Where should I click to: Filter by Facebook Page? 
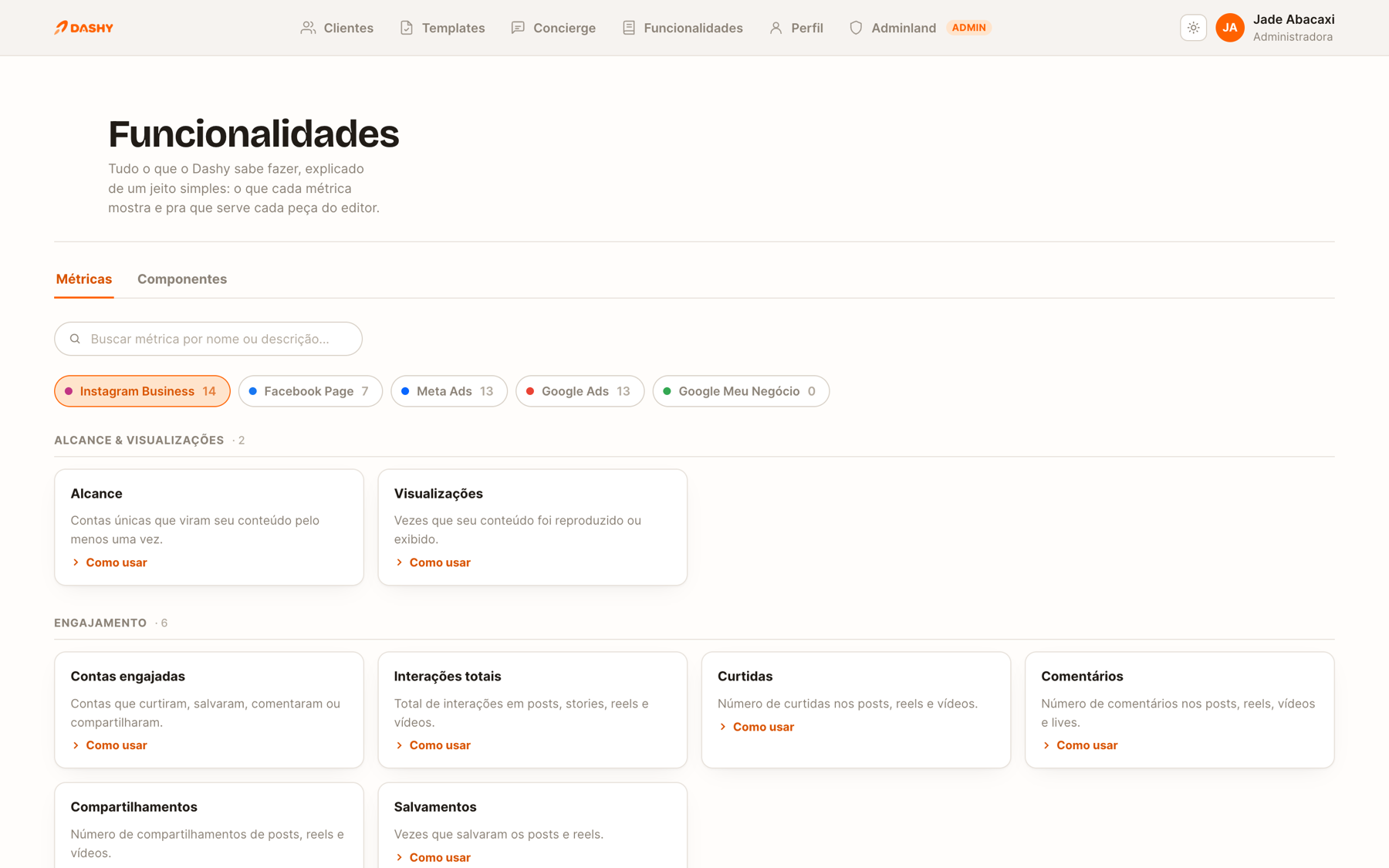tap(310, 391)
